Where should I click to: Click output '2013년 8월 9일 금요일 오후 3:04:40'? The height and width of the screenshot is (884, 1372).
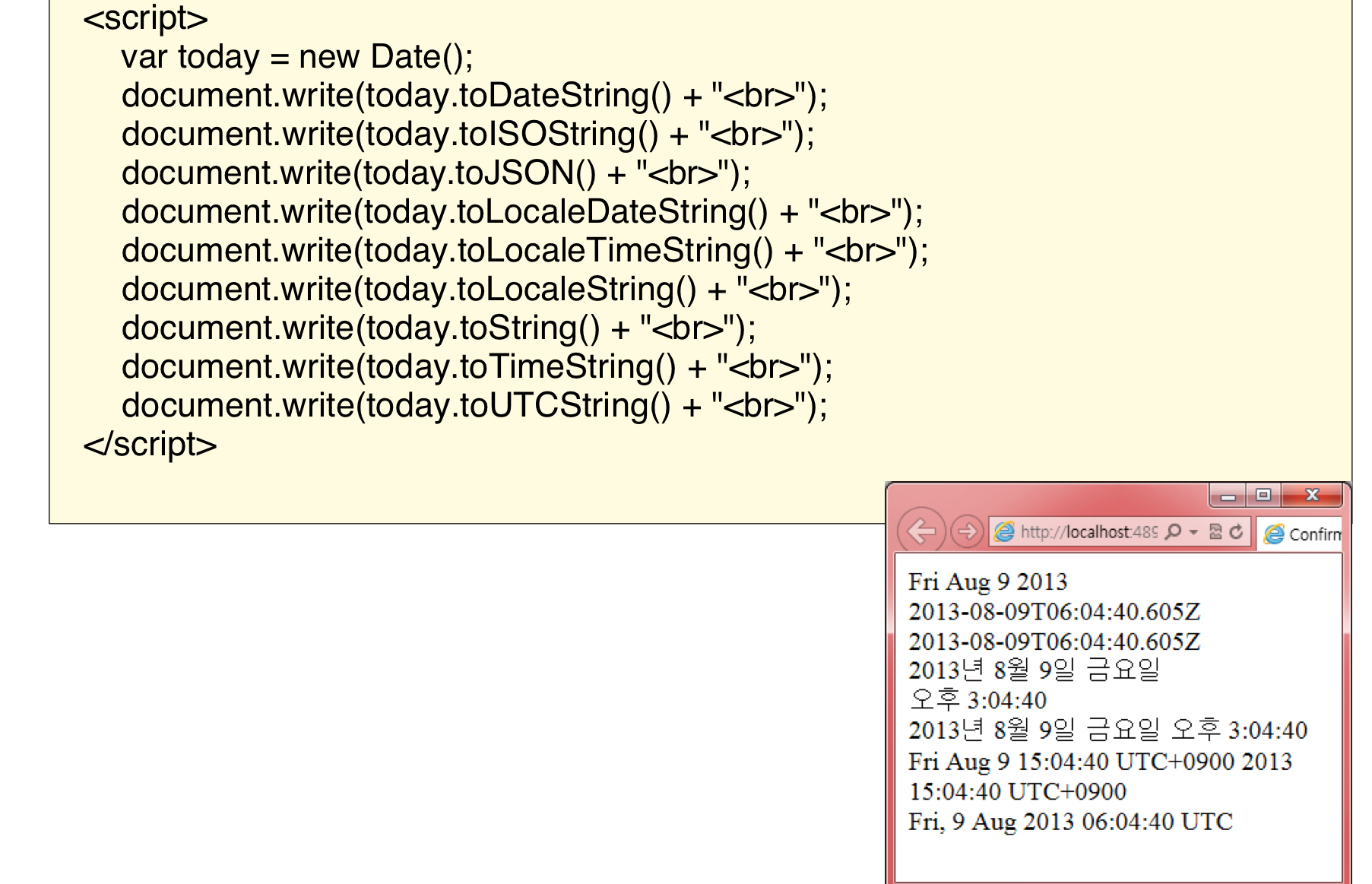coord(1107,730)
